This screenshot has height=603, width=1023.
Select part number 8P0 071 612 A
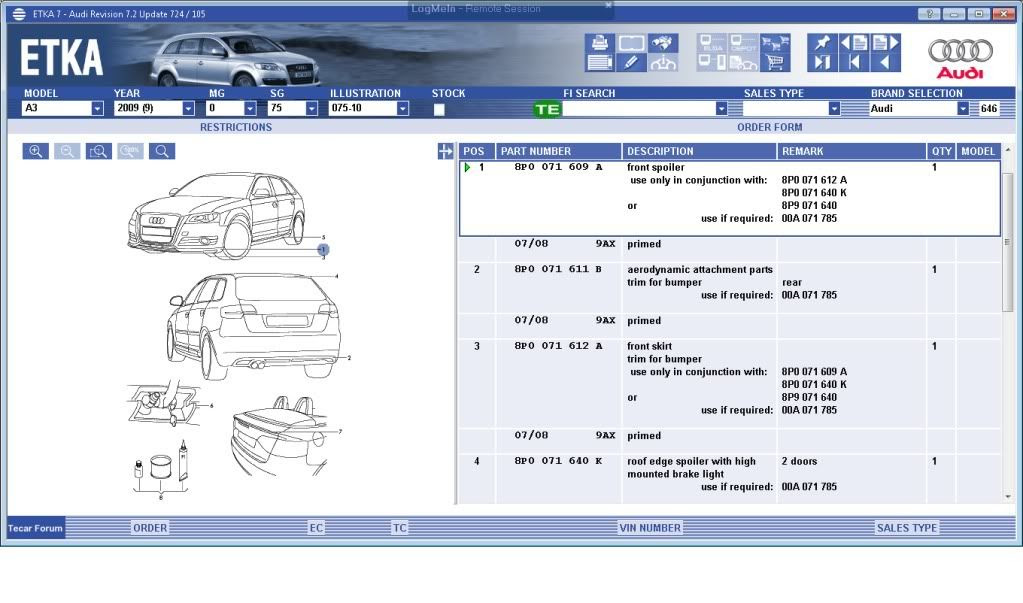coord(558,346)
